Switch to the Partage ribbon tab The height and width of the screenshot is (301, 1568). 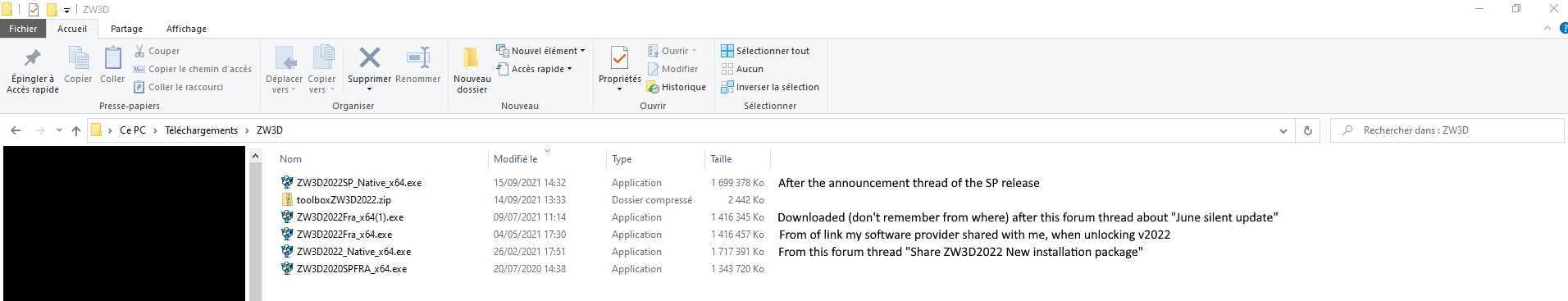(126, 29)
